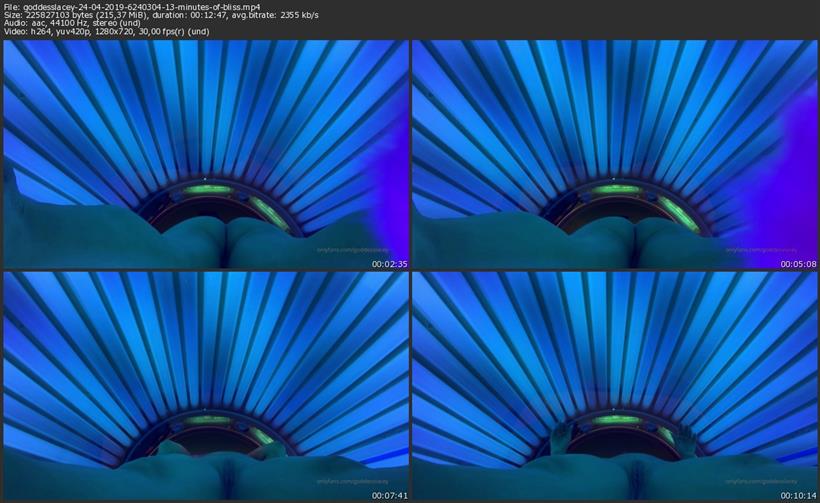Click the watermark URL in the 00:05:08 frame
Screen dimensions: 820x503
[755, 251]
